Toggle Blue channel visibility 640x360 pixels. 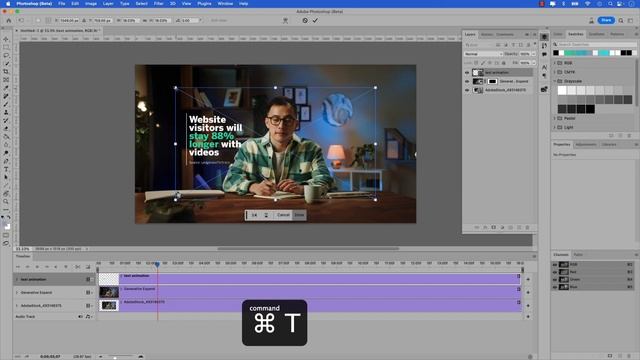(x=555, y=287)
